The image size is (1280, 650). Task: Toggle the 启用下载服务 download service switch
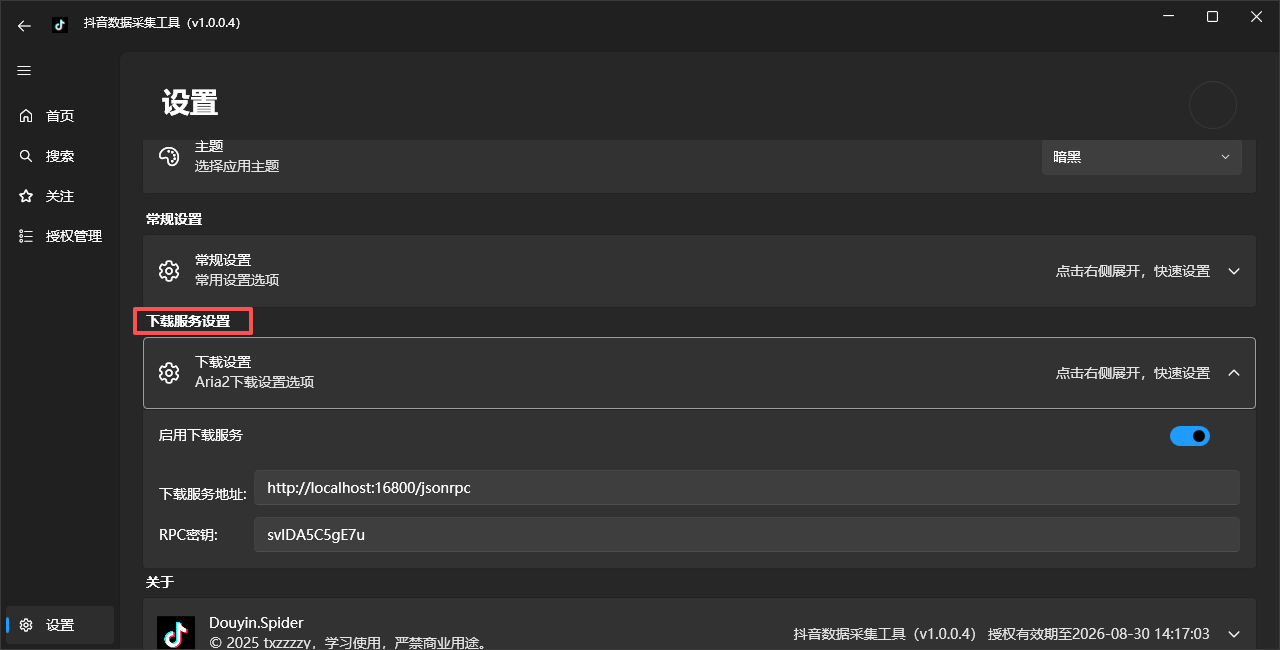tap(1190, 435)
